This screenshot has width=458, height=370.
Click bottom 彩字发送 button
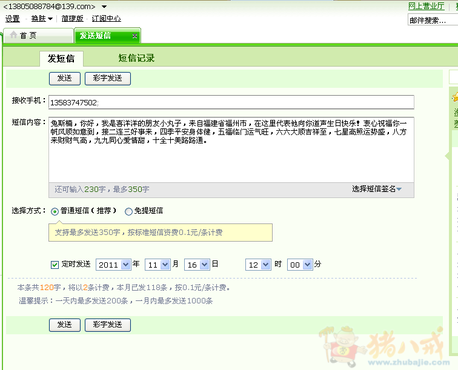(x=108, y=325)
